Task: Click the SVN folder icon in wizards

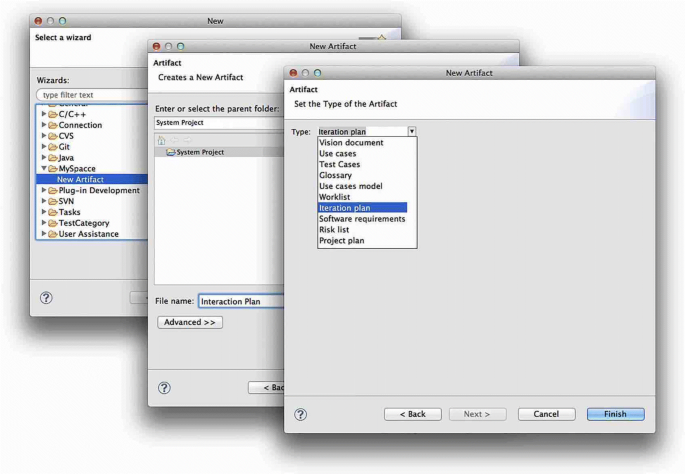Action: 52,201
